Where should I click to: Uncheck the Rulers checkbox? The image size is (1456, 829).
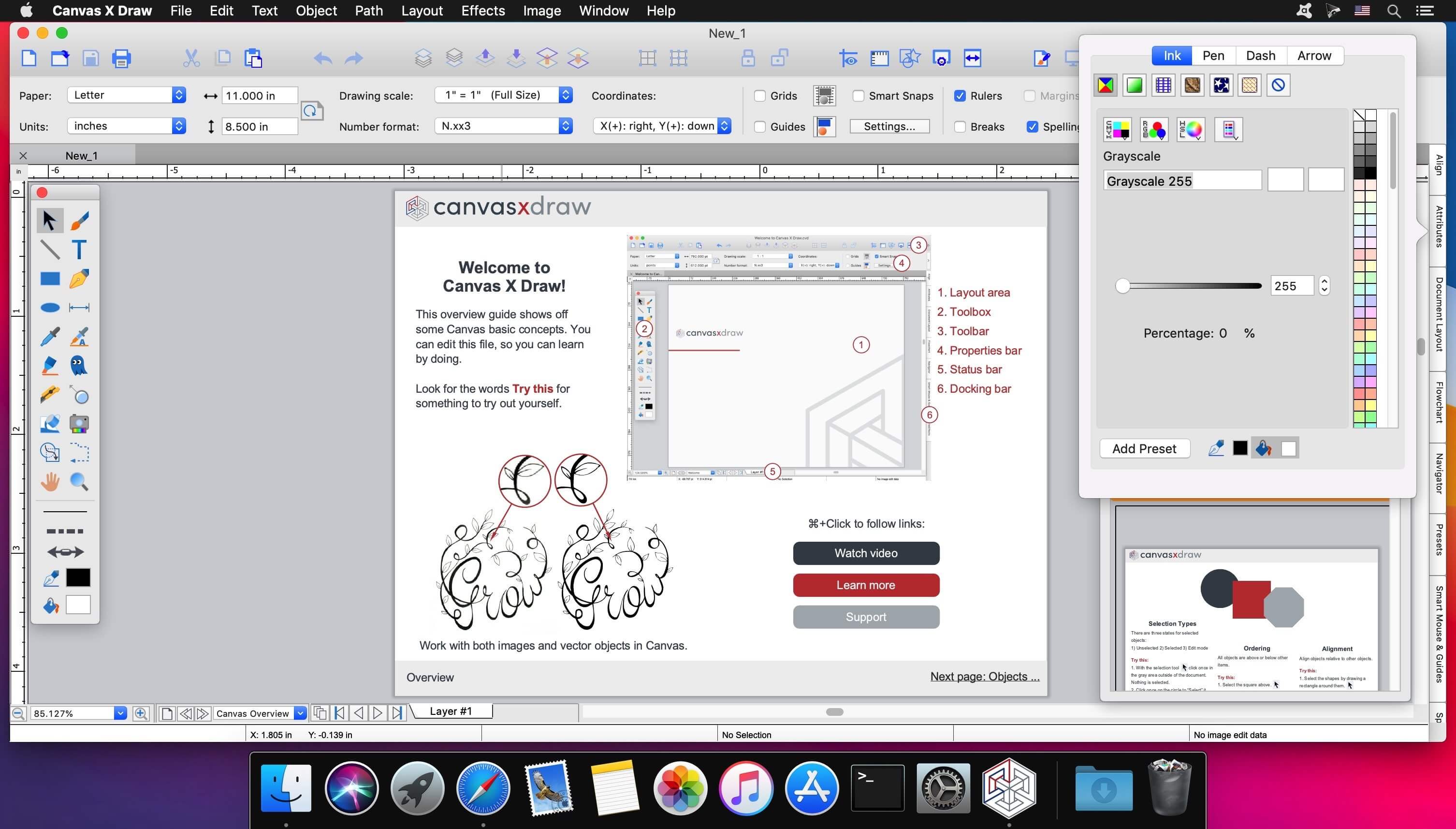pyautogui.click(x=960, y=96)
